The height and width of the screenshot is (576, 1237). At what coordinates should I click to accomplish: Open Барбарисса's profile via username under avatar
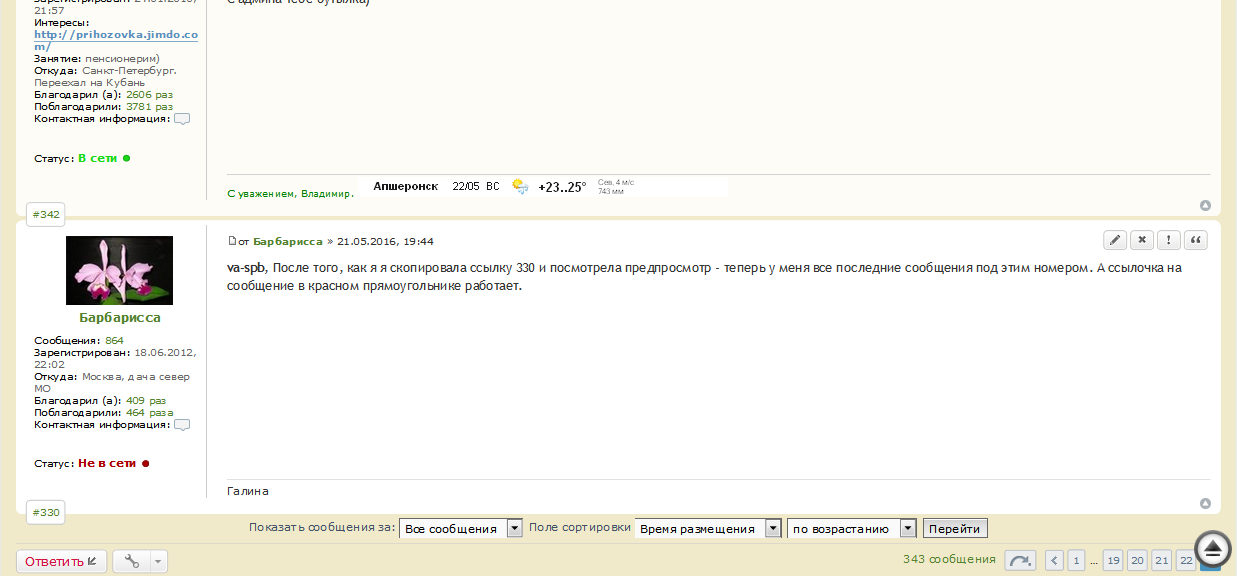[119, 317]
